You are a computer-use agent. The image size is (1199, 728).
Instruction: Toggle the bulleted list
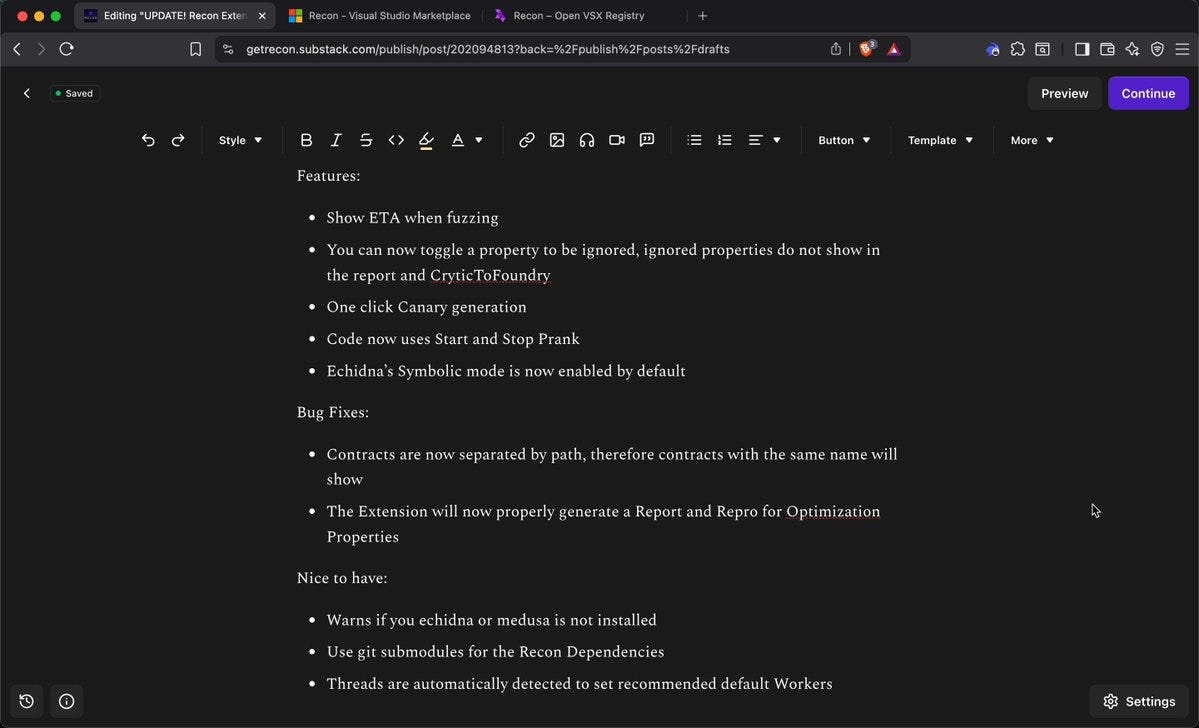(694, 140)
